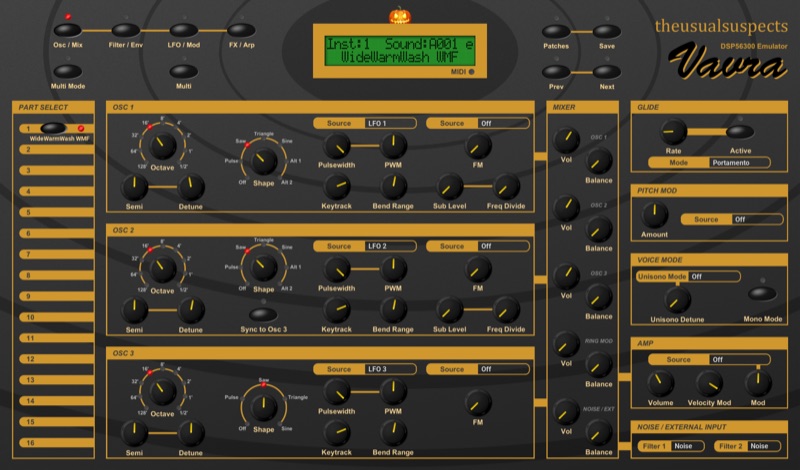Click the OSC 3 FM knob
Screen dimensions: 800x470
coord(478,403)
